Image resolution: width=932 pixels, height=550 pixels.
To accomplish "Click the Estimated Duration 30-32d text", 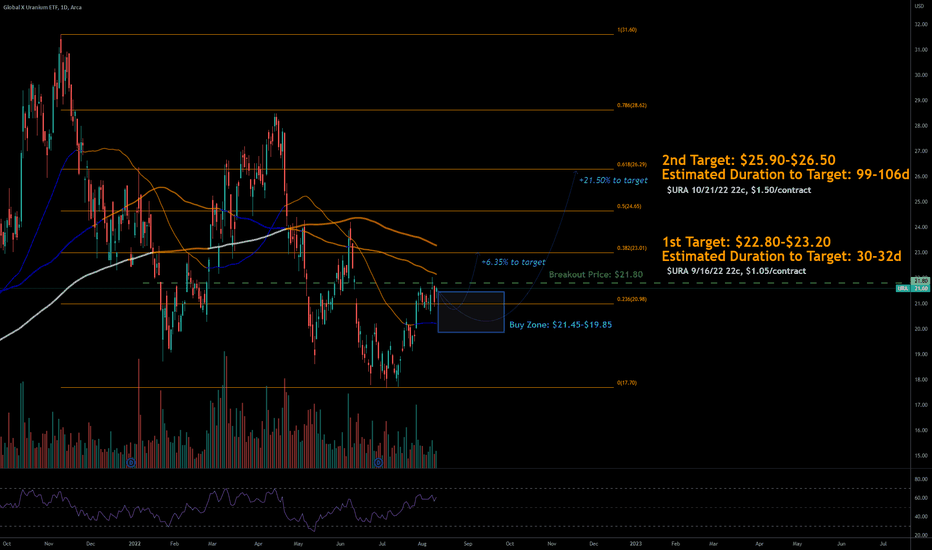I will point(781,256).
